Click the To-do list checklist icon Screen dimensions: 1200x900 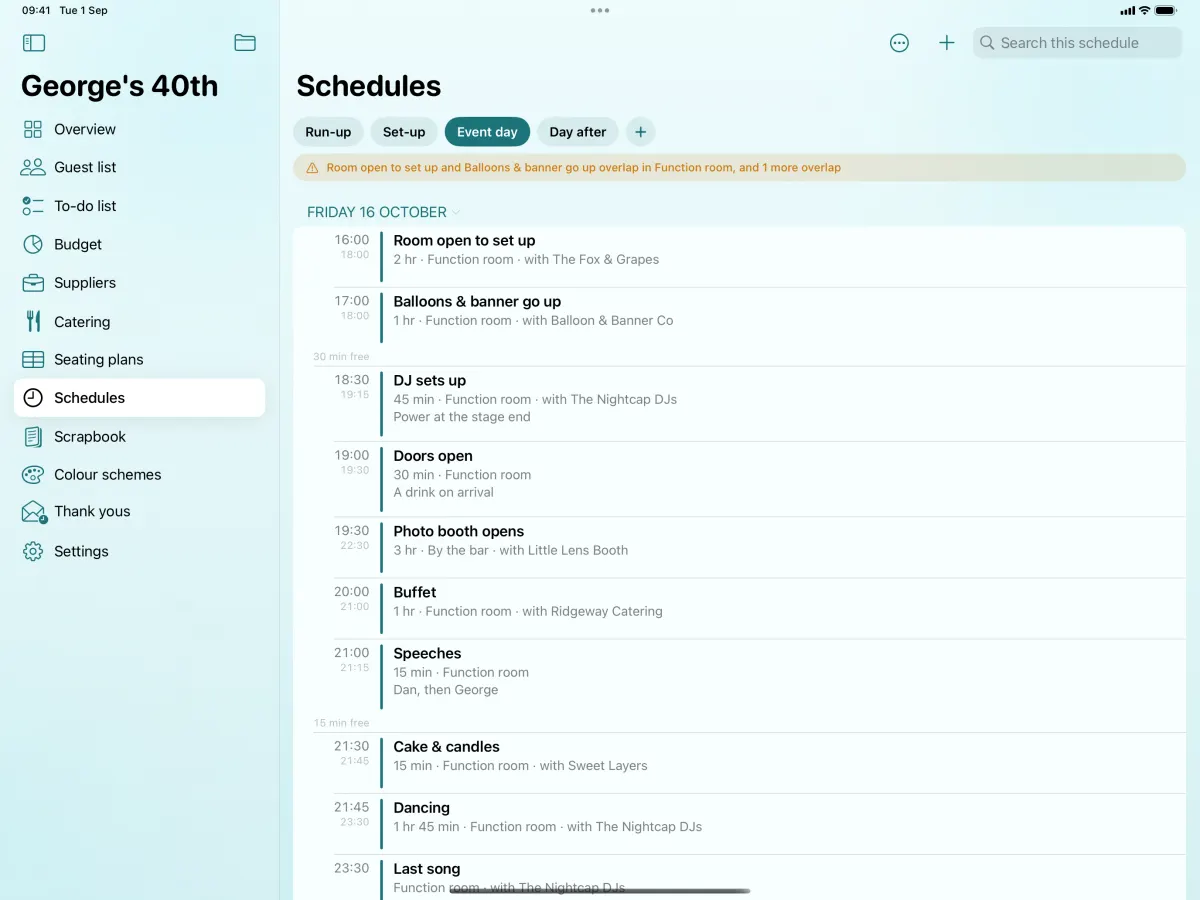(33, 206)
